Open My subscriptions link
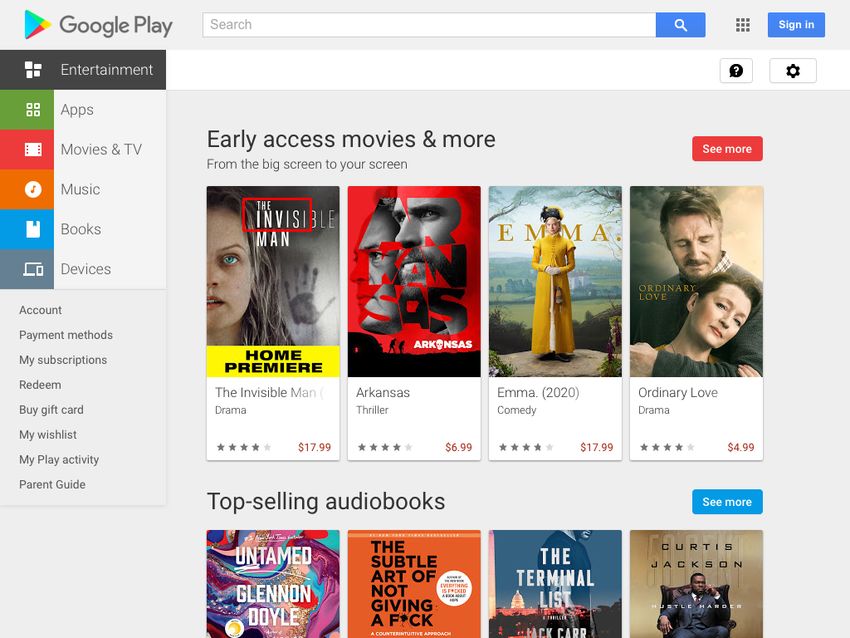Image resolution: width=850 pixels, height=638 pixels. (63, 360)
